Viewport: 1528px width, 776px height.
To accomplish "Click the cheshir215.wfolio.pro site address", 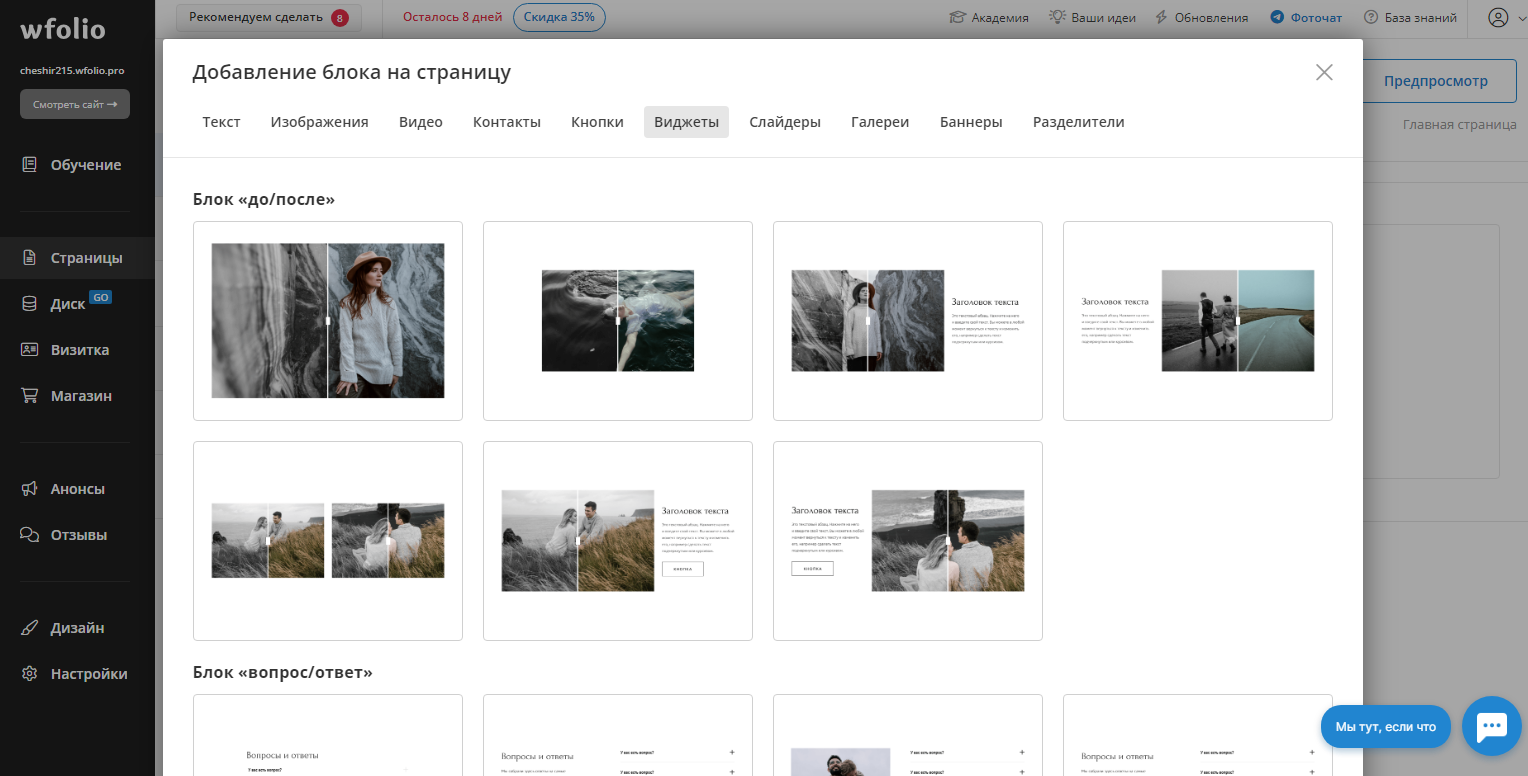I will pos(72,71).
